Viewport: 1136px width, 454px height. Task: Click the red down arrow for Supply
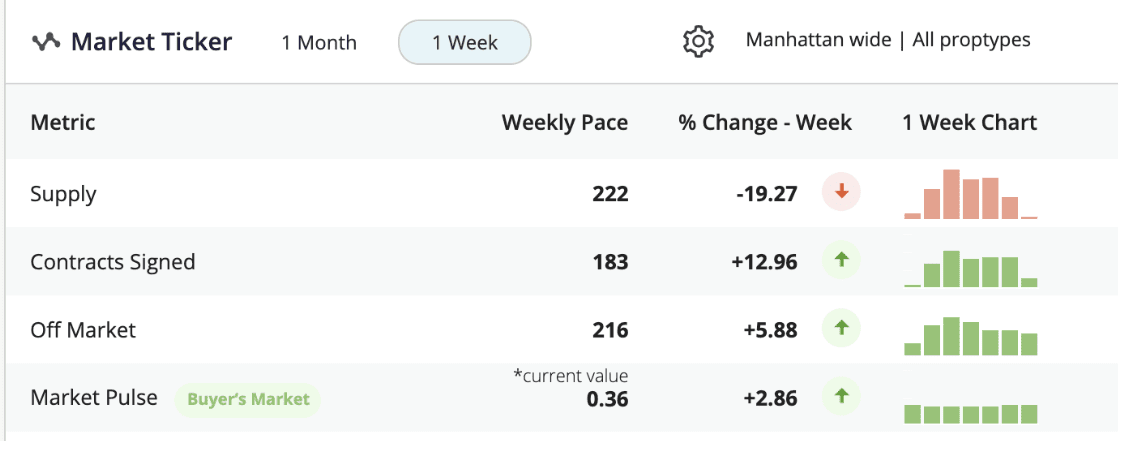click(841, 192)
